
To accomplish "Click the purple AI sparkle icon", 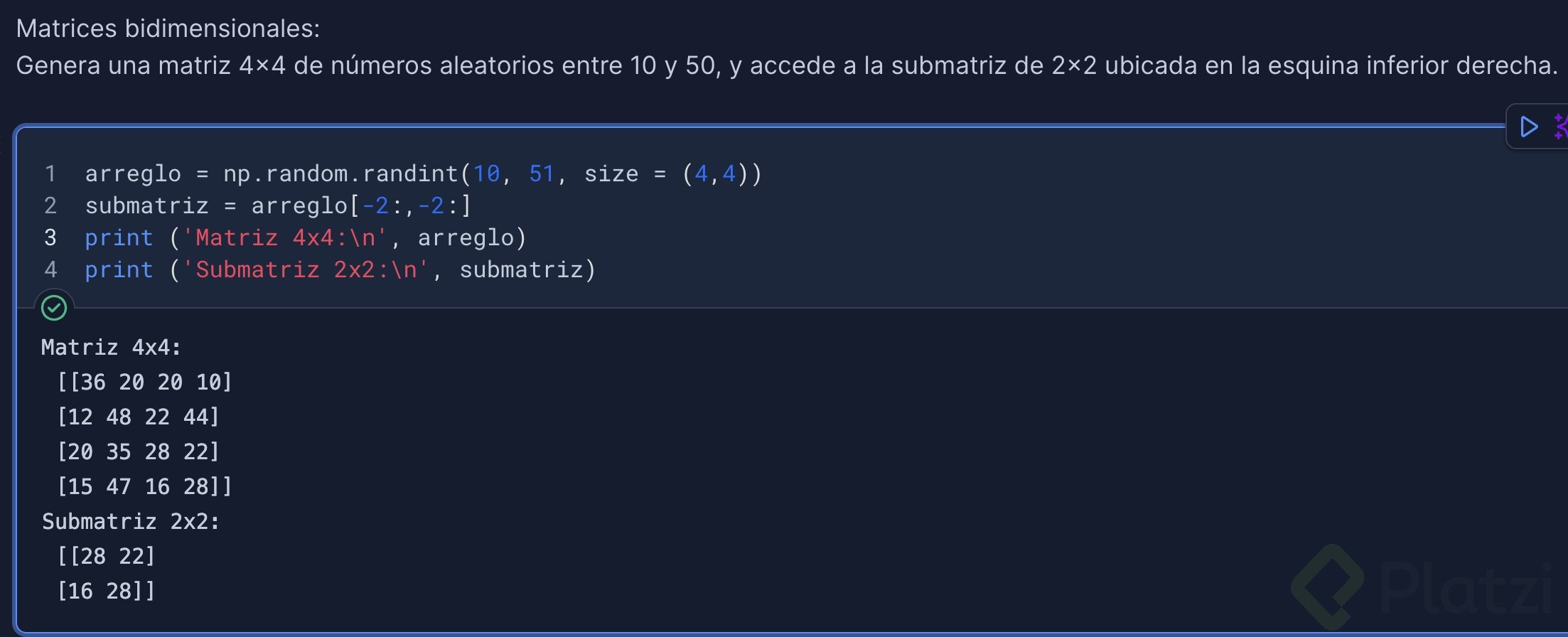I will click(1560, 127).
